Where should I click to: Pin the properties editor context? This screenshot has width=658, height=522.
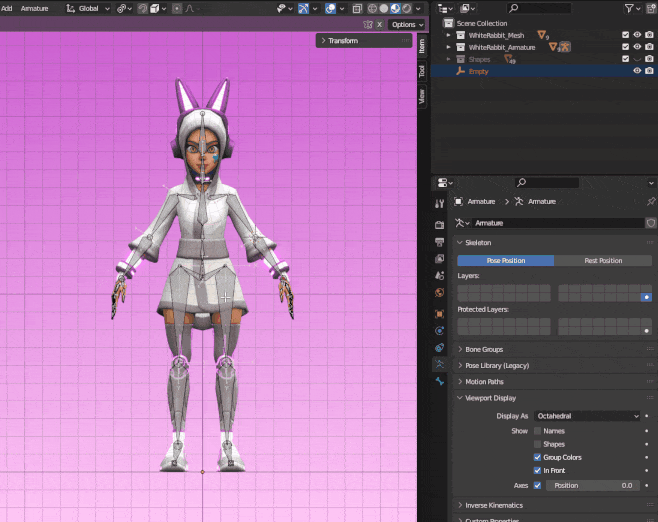tap(651, 201)
